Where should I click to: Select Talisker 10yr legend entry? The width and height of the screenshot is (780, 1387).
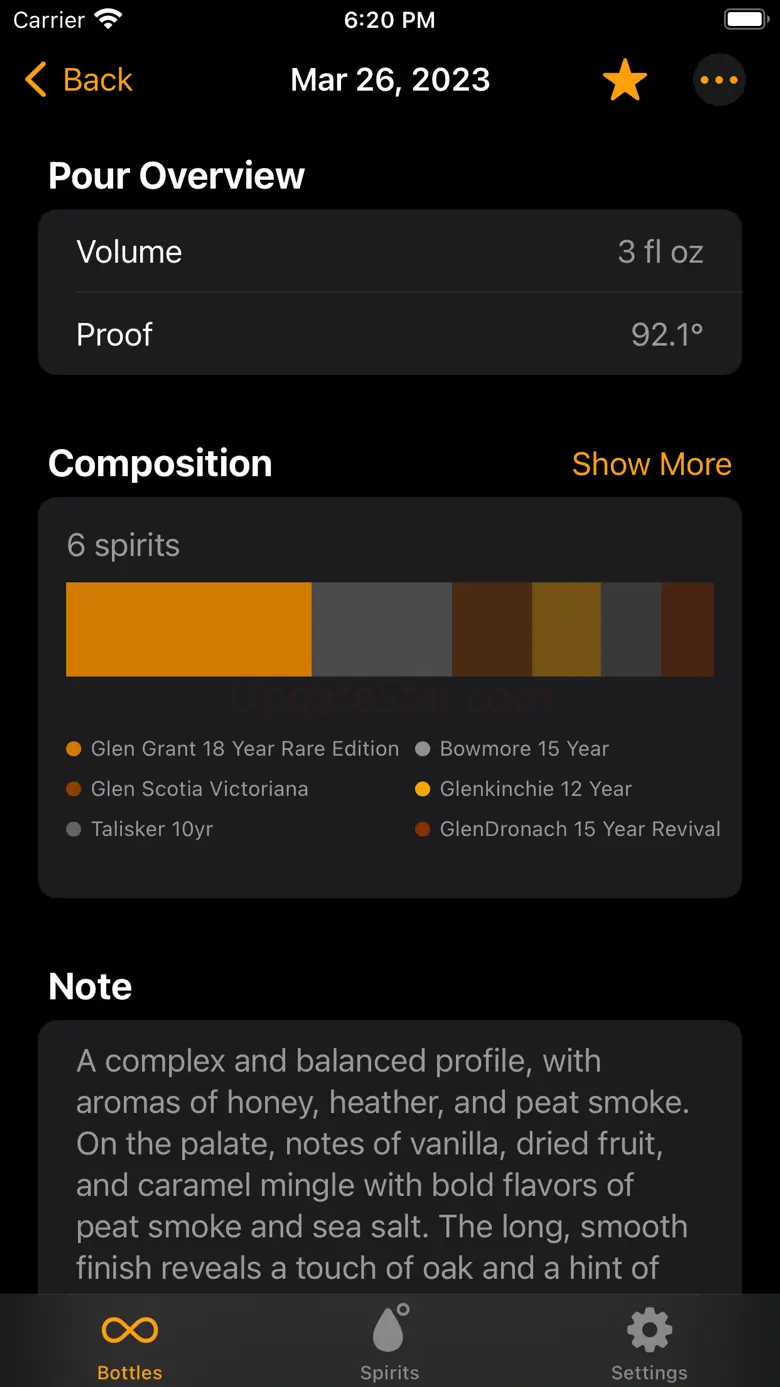coord(151,829)
